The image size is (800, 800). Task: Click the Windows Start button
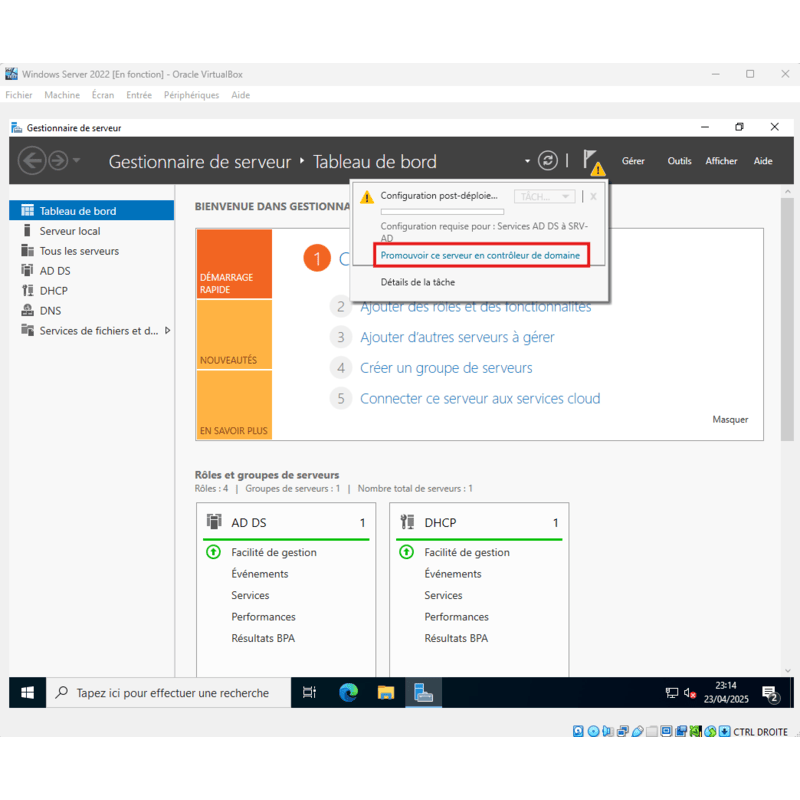[28, 693]
